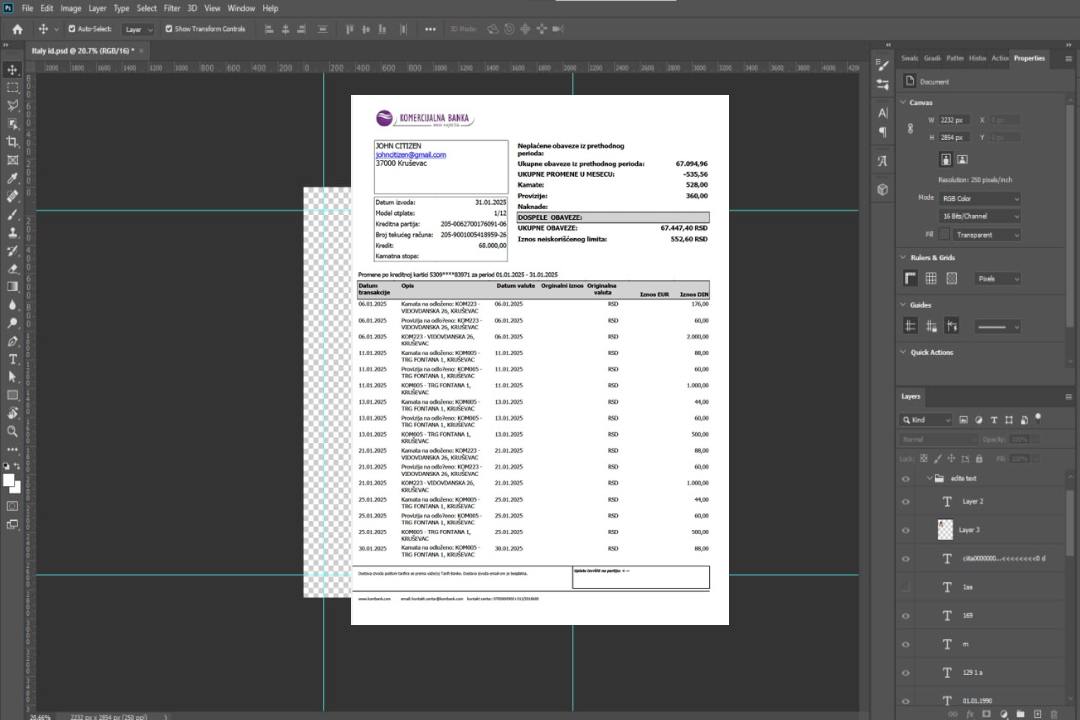Select the Dodge tool
Viewport: 1080px width, 720px height.
(x=12, y=323)
